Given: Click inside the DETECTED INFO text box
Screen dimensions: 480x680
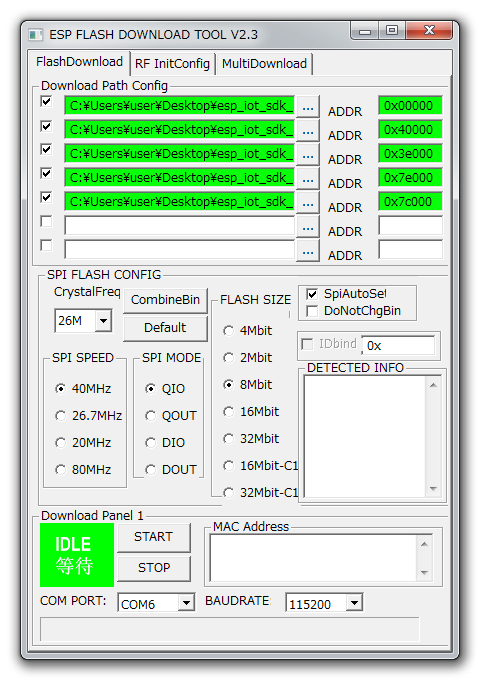Looking at the screenshot, I should (365, 436).
